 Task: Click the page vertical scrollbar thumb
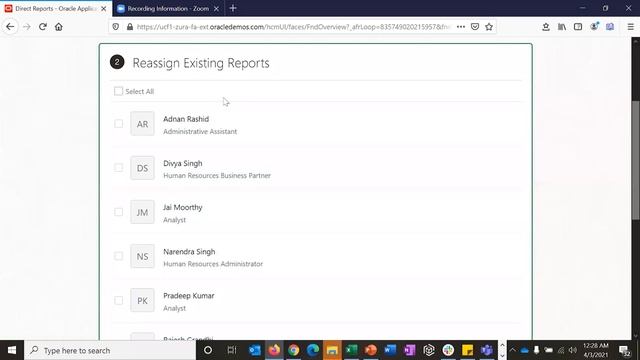[x=636, y=160]
